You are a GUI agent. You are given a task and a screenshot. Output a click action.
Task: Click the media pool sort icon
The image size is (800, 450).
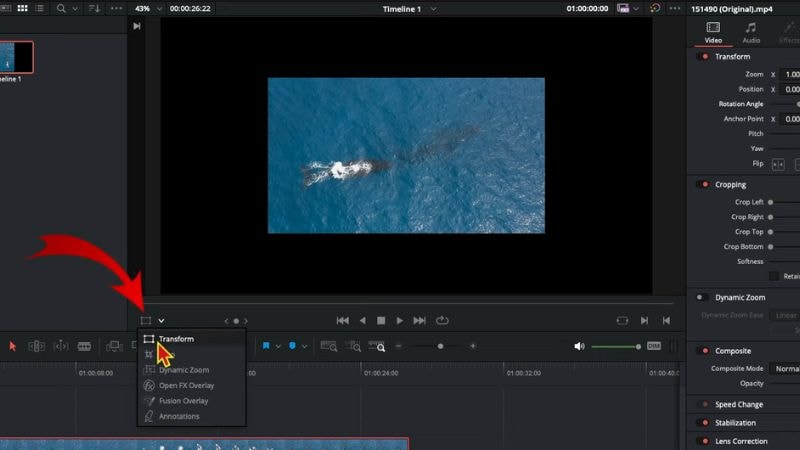(x=94, y=8)
